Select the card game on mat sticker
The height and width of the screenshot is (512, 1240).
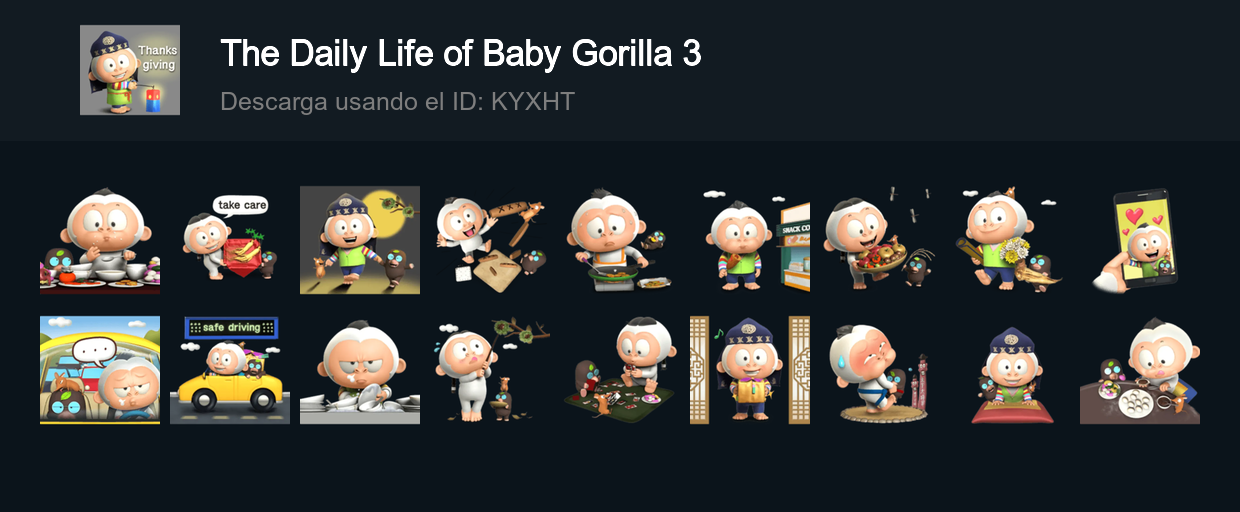coord(620,370)
